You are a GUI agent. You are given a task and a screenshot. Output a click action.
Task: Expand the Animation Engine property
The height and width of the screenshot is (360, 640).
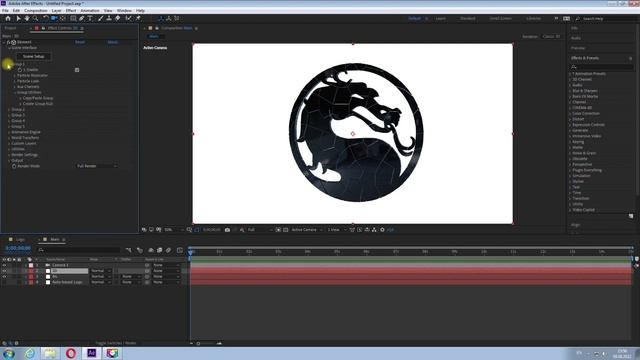click(x=9, y=132)
